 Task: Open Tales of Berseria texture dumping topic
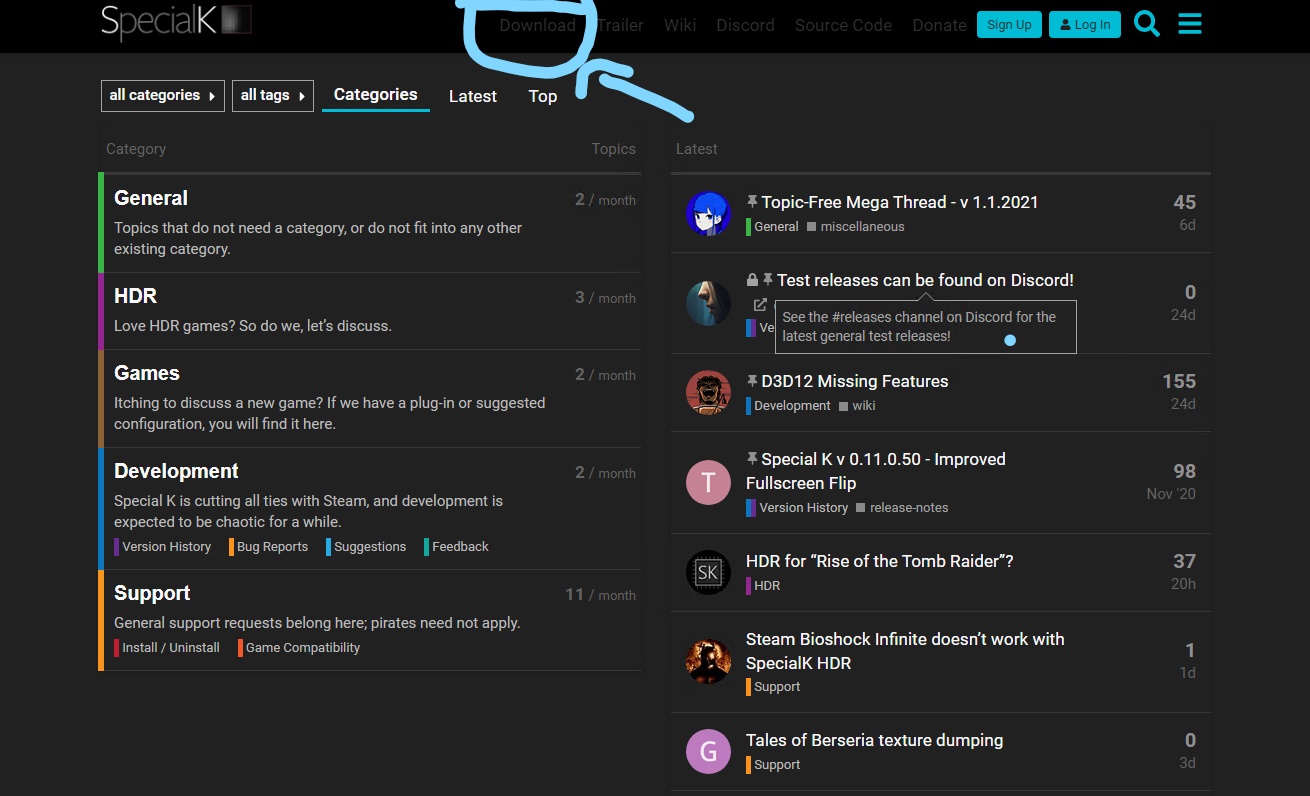[x=874, y=740]
